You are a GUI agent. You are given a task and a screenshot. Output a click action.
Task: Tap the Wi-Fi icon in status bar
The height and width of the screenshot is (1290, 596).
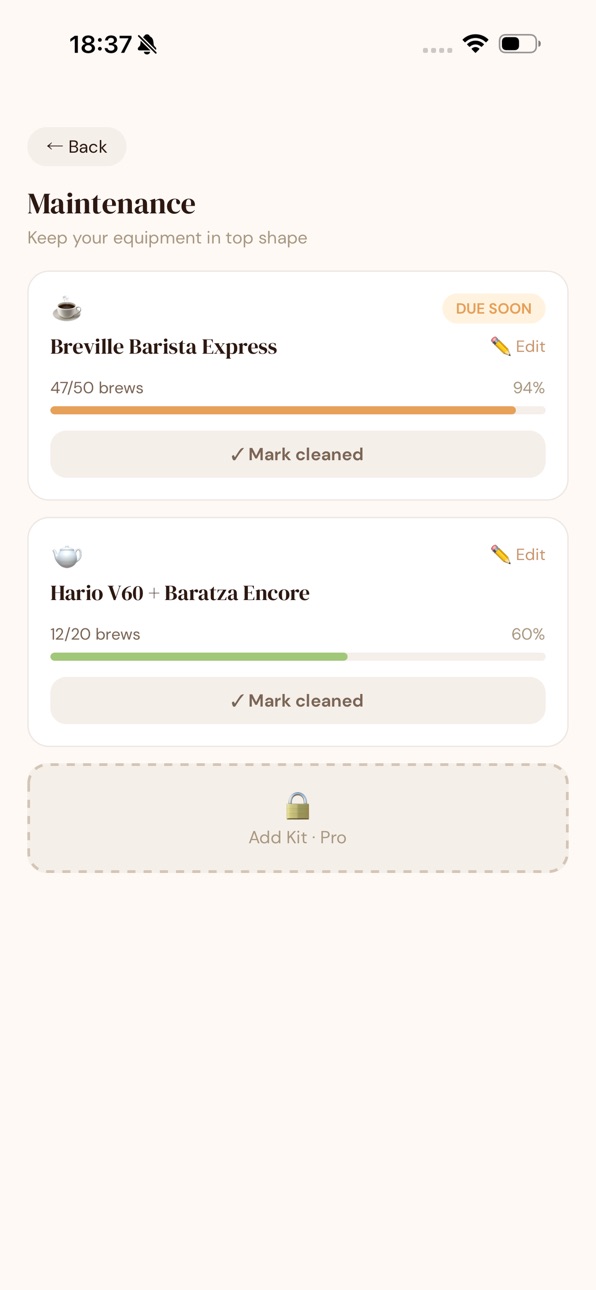coord(475,44)
